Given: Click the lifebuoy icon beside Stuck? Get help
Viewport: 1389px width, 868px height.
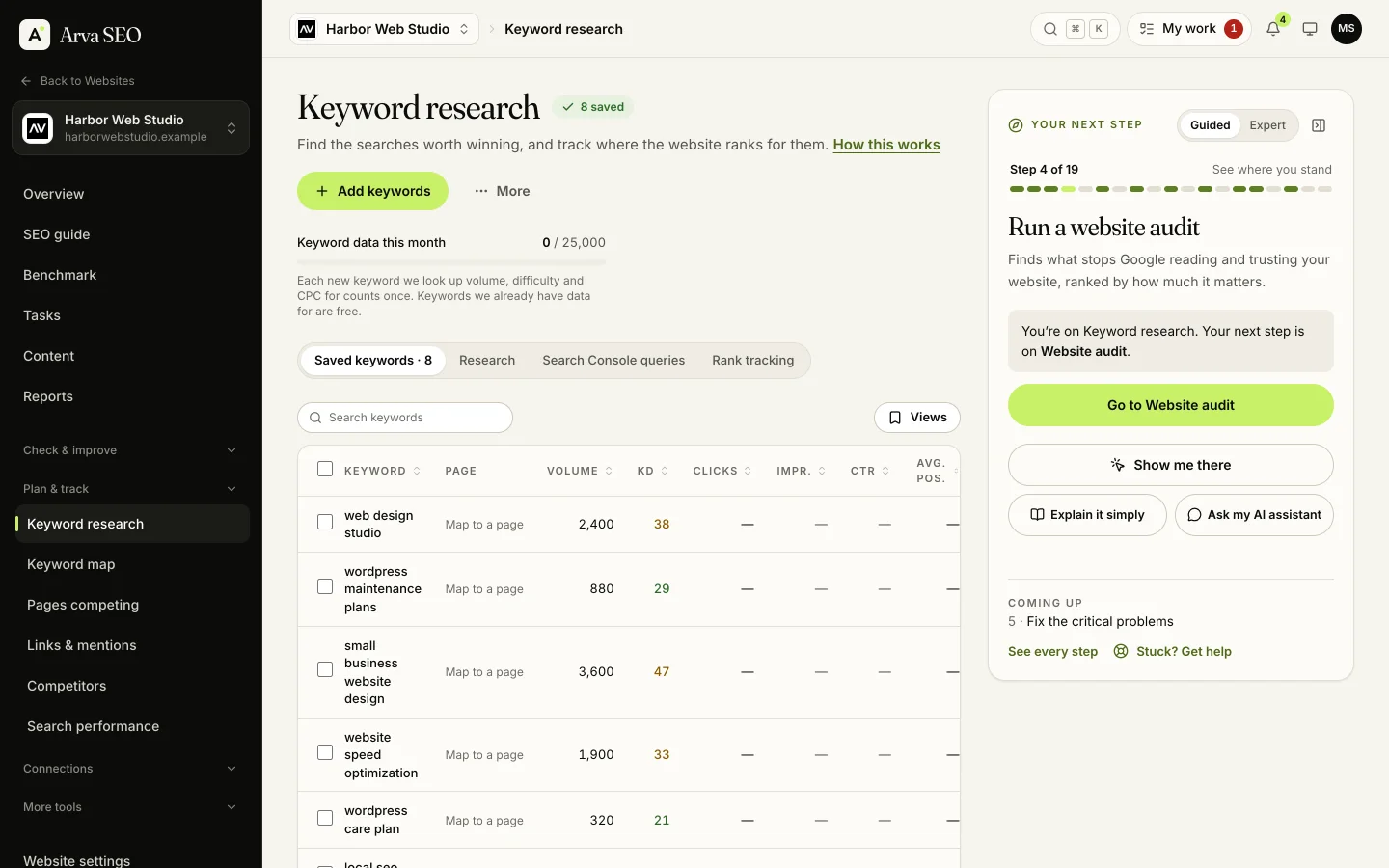Looking at the screenshot, I should coord(1121,651).
